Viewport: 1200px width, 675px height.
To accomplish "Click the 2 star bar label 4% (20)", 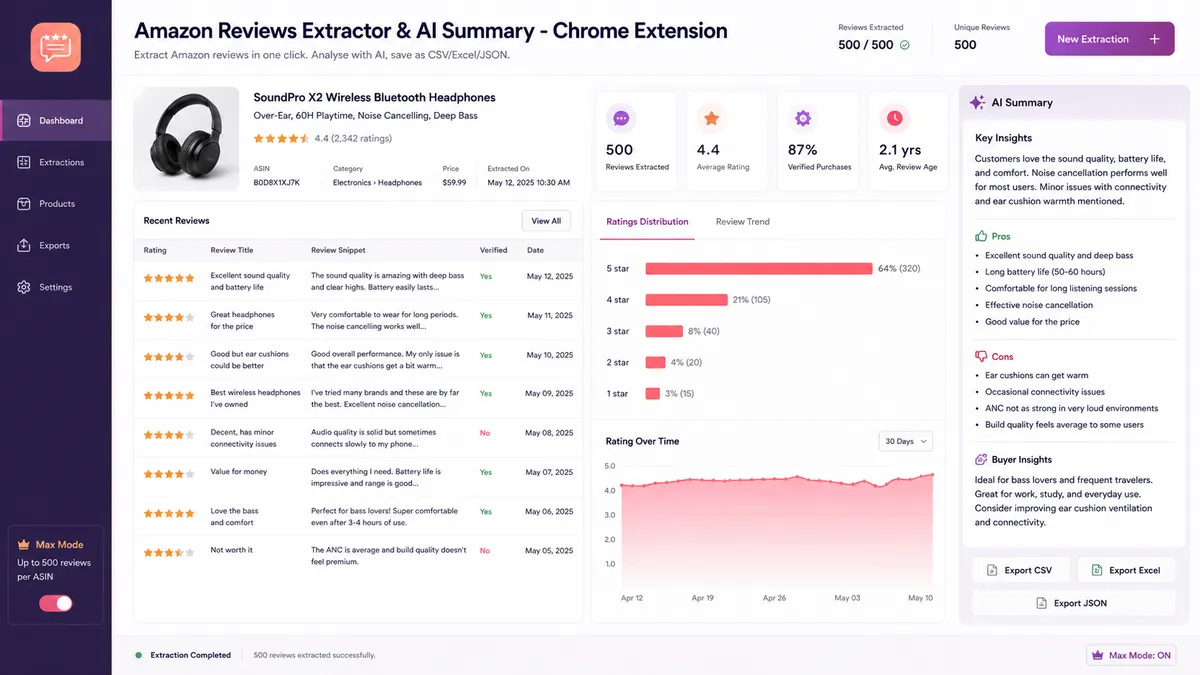I will pyautogui.click(x=686, y=362).
